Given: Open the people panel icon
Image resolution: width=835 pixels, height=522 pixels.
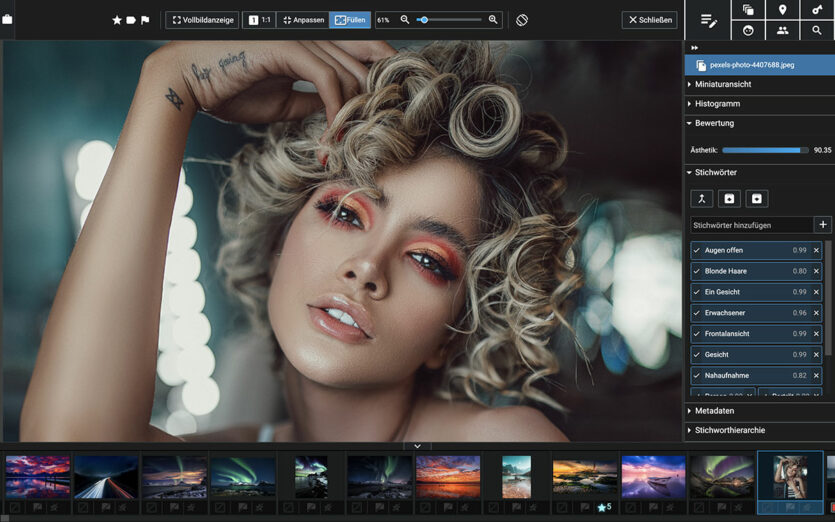Looking at the screenshot, I should tap(782, 31).
